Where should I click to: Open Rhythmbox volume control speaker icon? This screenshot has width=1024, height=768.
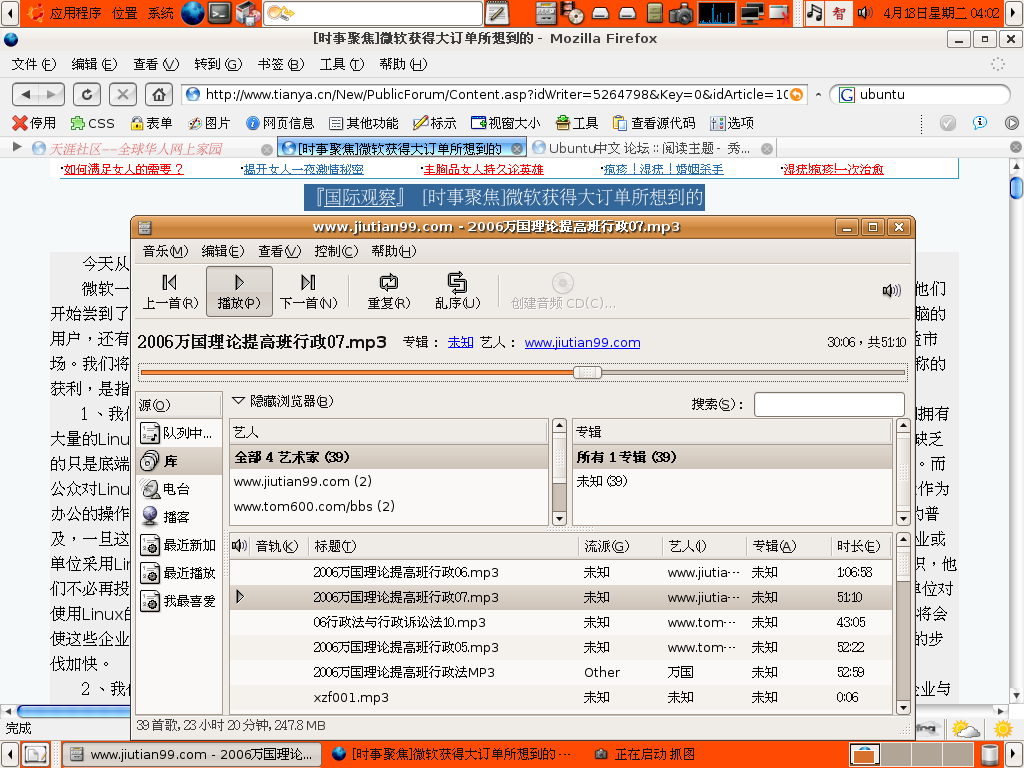[x=891, y=291]
